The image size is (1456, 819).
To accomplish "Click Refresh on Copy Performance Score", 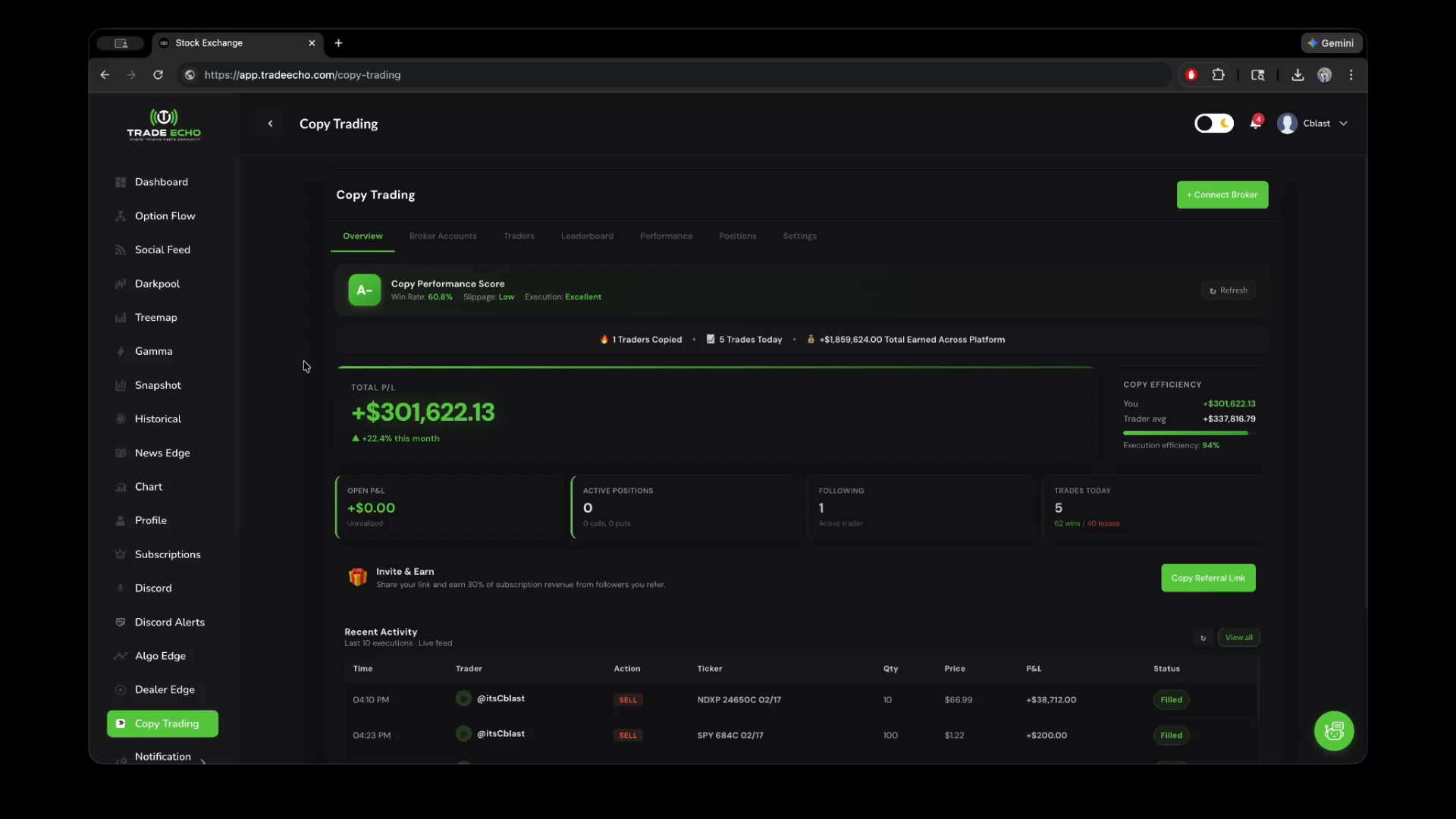I will coord(1228,290).
